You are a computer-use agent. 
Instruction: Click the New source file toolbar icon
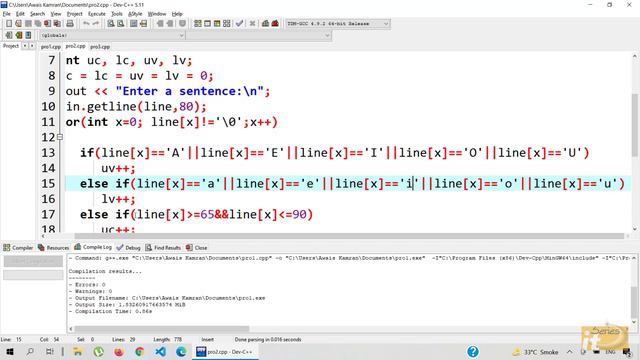coord(9,24)
